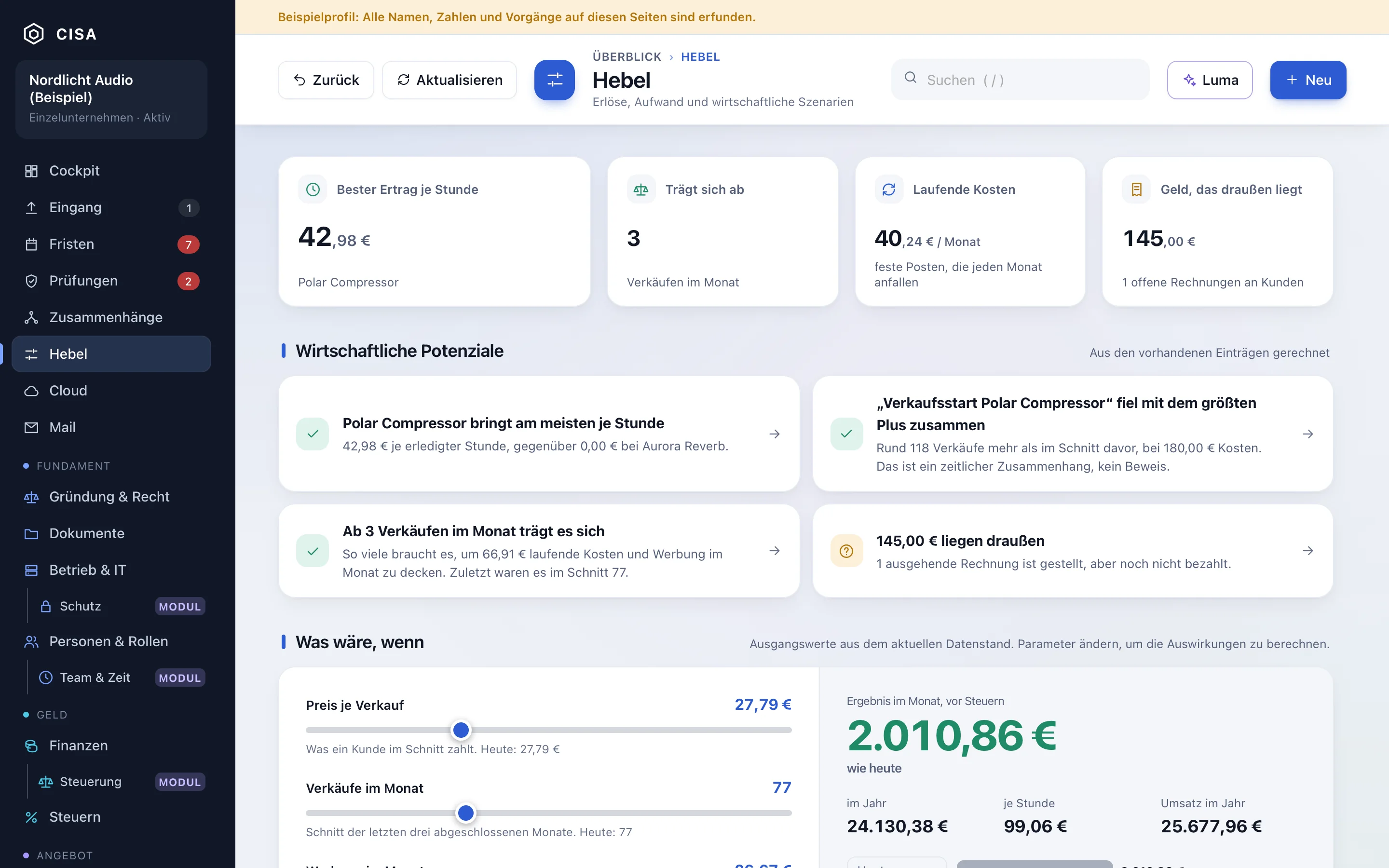Click into the Suchen search field
The height and width of the screenshot is (868, 1389).
[x=1021, y=80]
